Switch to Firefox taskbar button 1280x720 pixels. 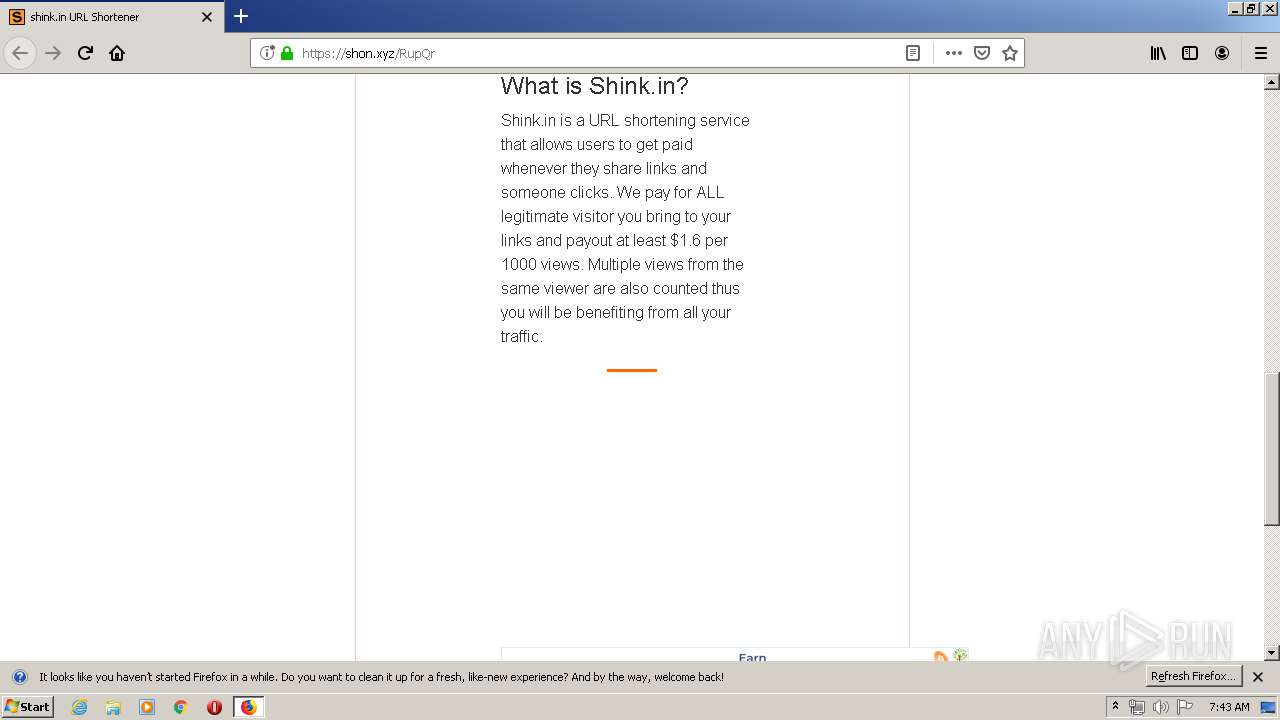pos(248,707)
